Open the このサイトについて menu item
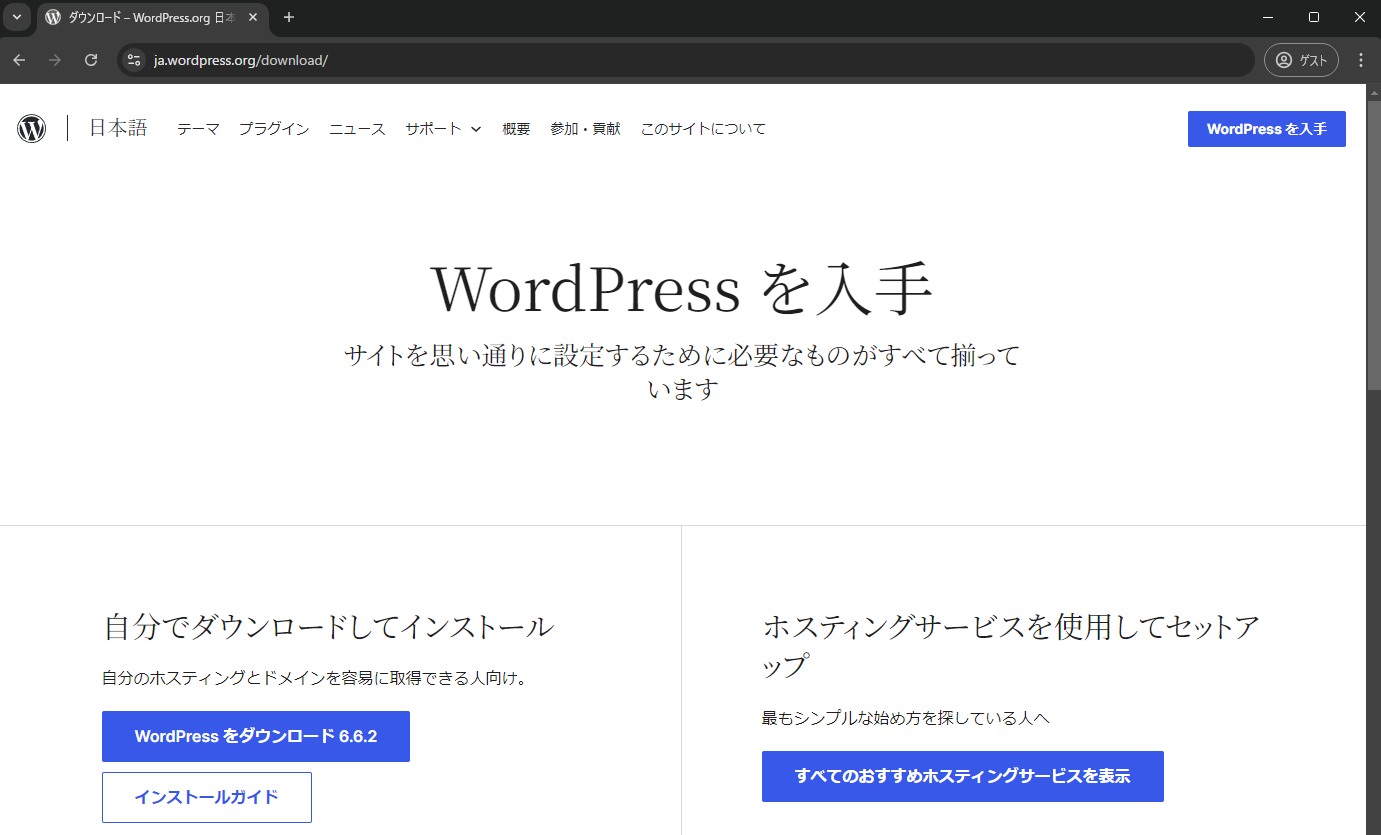Screen dimensions: 1381x835 [x=703, y=129]
